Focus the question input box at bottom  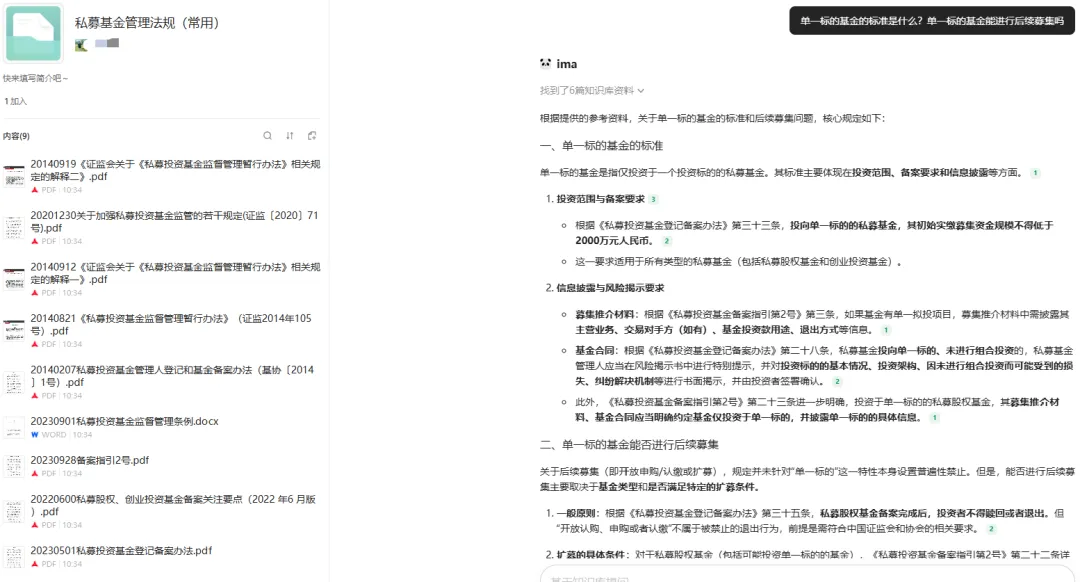pyautogui.click(x=807, y=574)
